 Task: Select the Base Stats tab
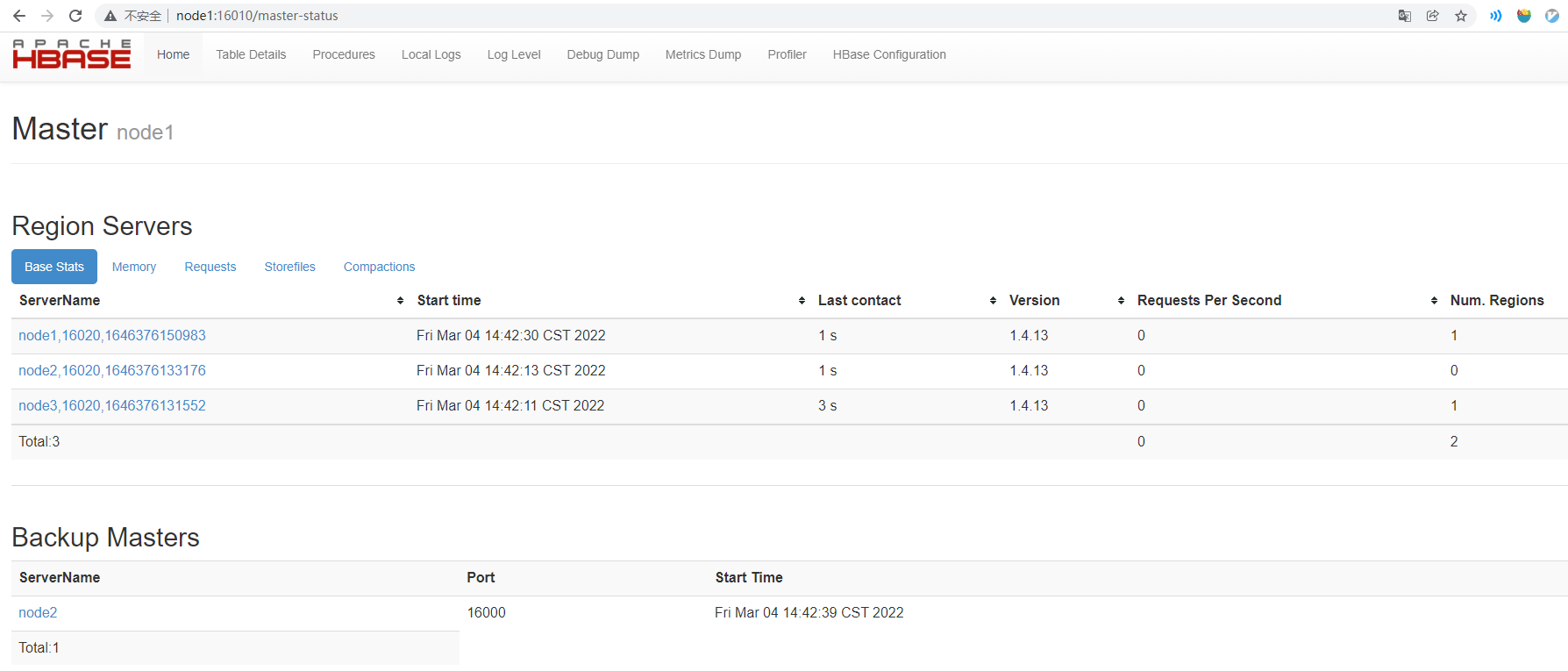[x=54, y=267]
